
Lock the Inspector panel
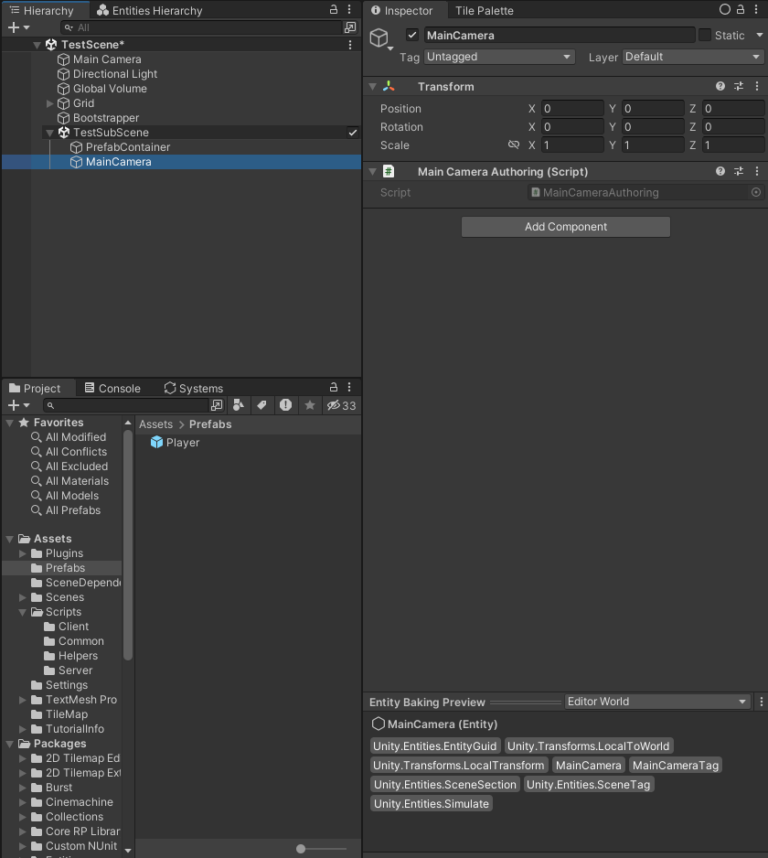point(740,9)
